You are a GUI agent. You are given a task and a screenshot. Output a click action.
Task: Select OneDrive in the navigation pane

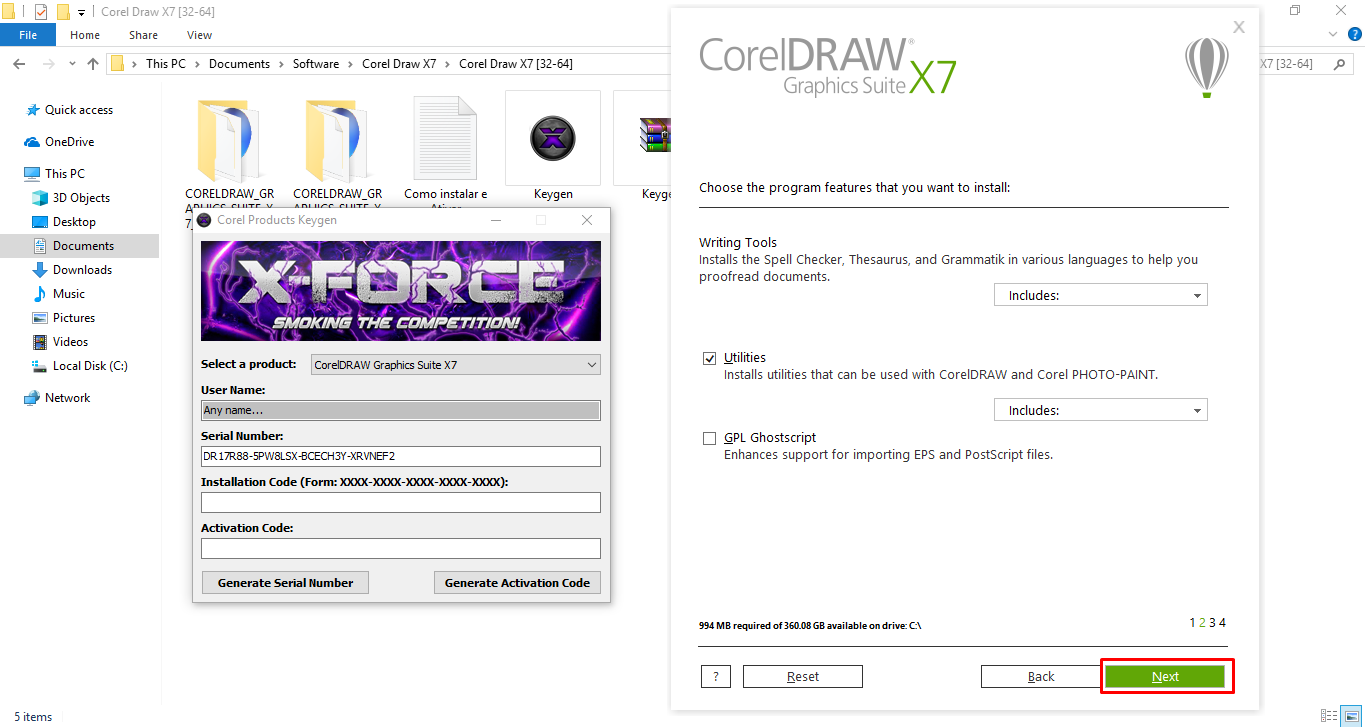(x=69, y=142)
